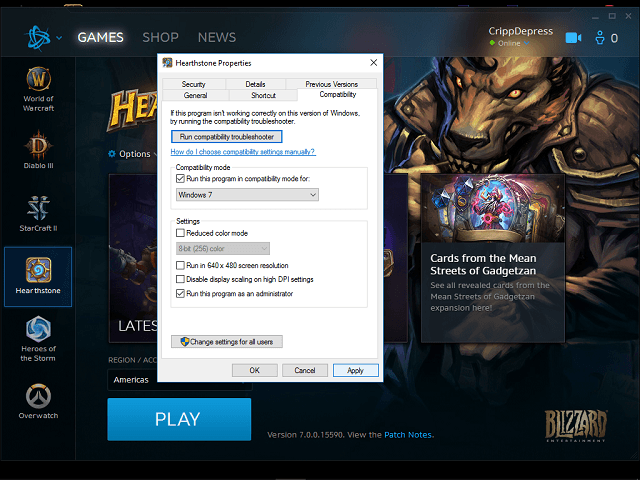This screenshot has width=640, height=480.
Task: Minimize the Battle.net window
Action: [x=595, y=17]
